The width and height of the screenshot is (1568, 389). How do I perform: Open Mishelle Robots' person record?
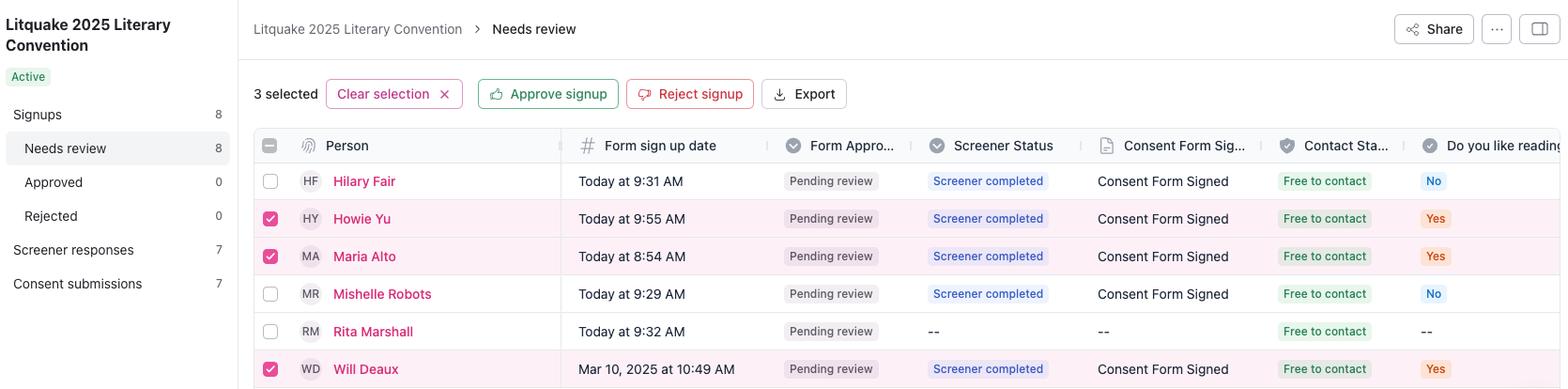pos(382,294)
